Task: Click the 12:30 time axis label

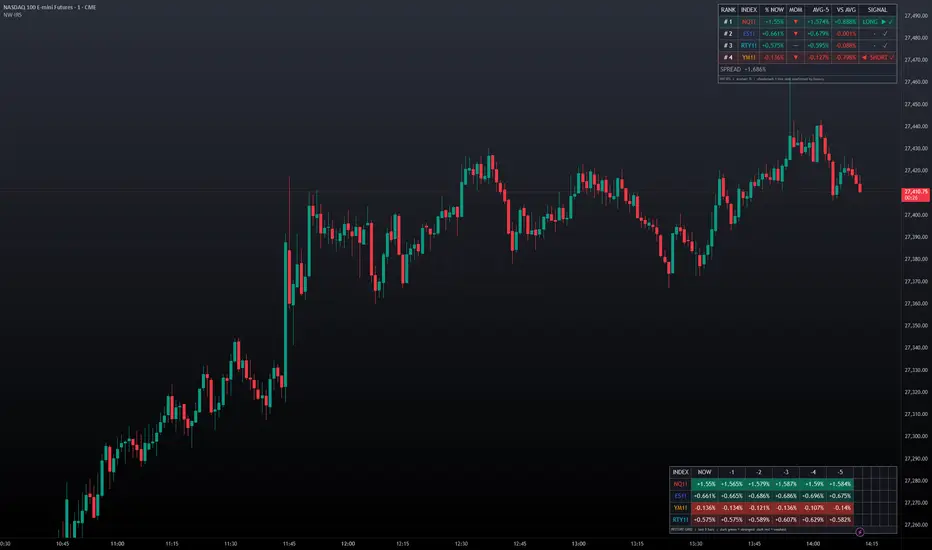Action: [461, 544]
